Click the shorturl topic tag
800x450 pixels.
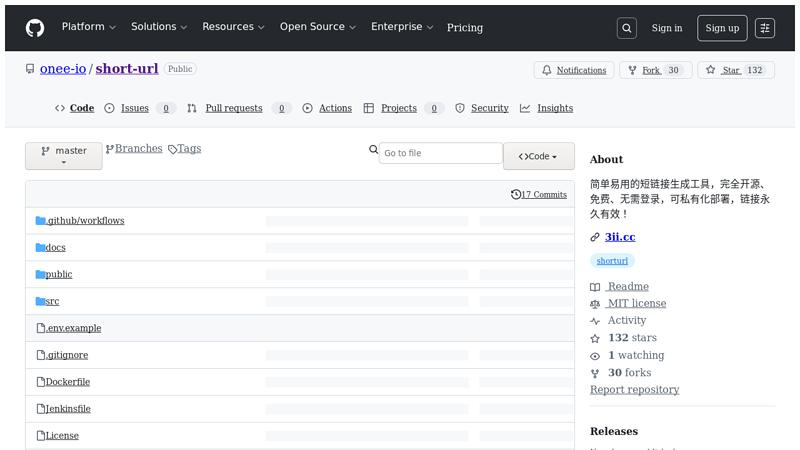click(x=612, y=261)
